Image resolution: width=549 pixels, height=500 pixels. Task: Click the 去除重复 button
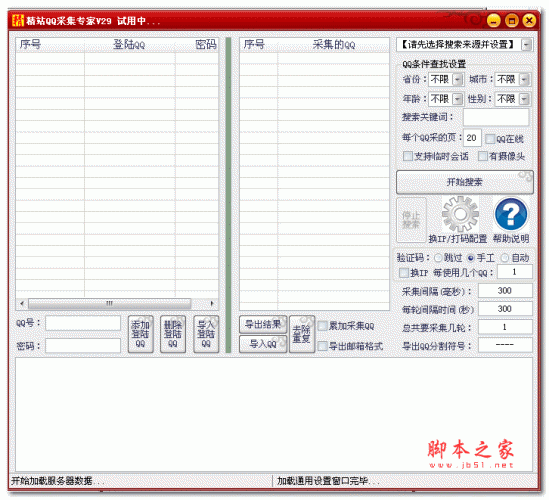click(x=302, y=334)
